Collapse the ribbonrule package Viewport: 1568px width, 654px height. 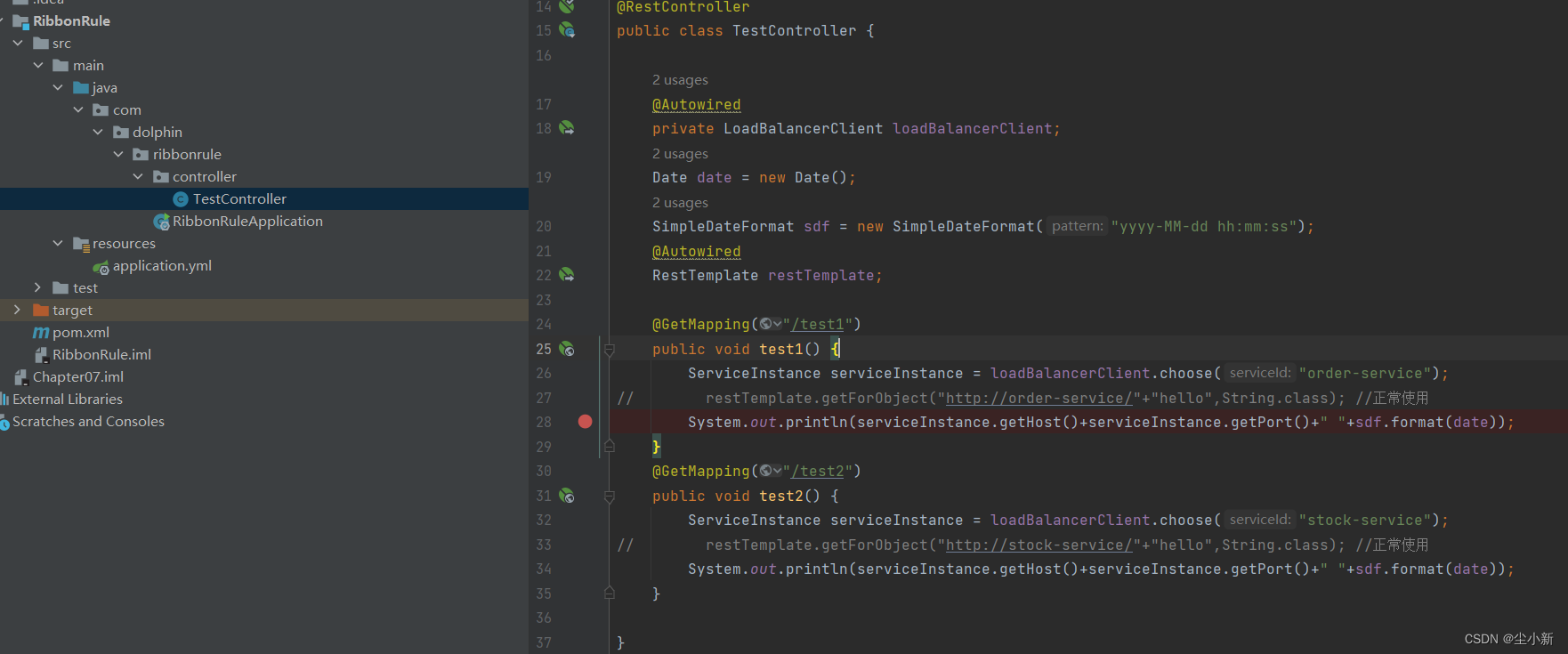tap(118, 154)
